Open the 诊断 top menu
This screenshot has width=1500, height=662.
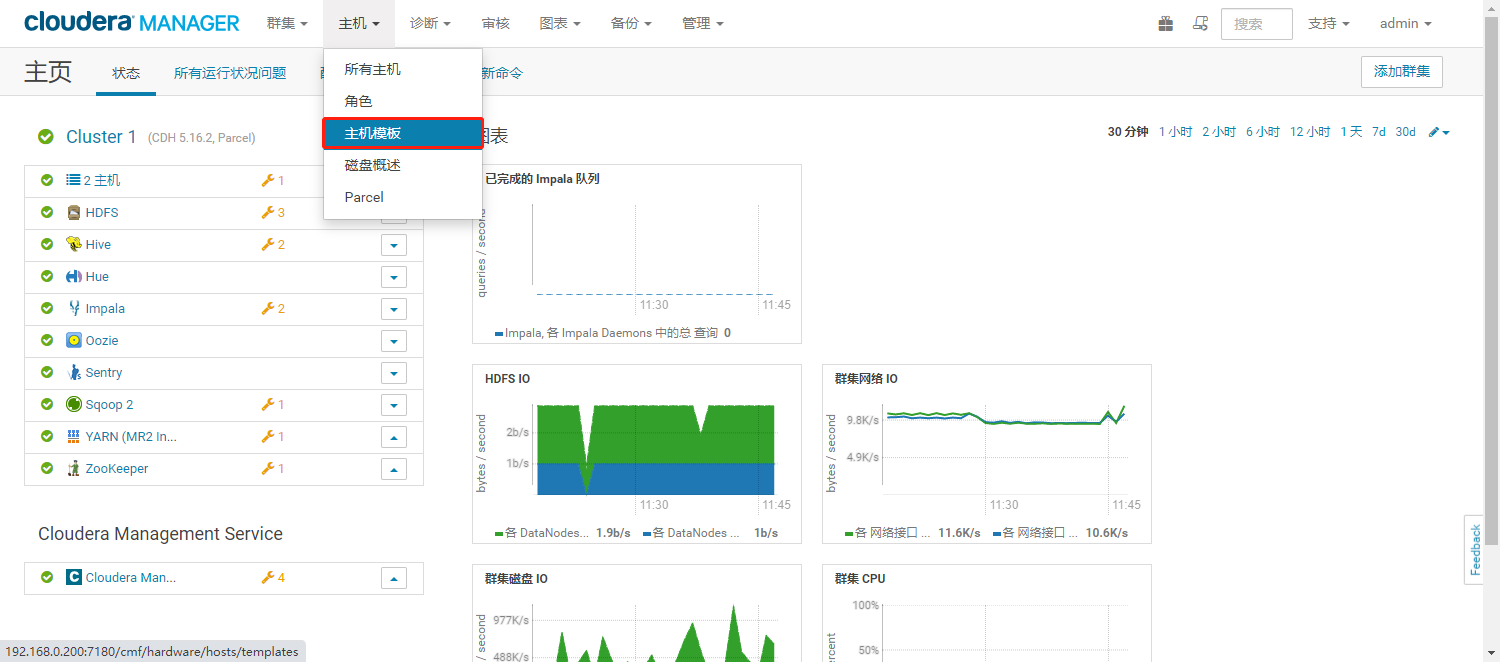pos(430,23)
